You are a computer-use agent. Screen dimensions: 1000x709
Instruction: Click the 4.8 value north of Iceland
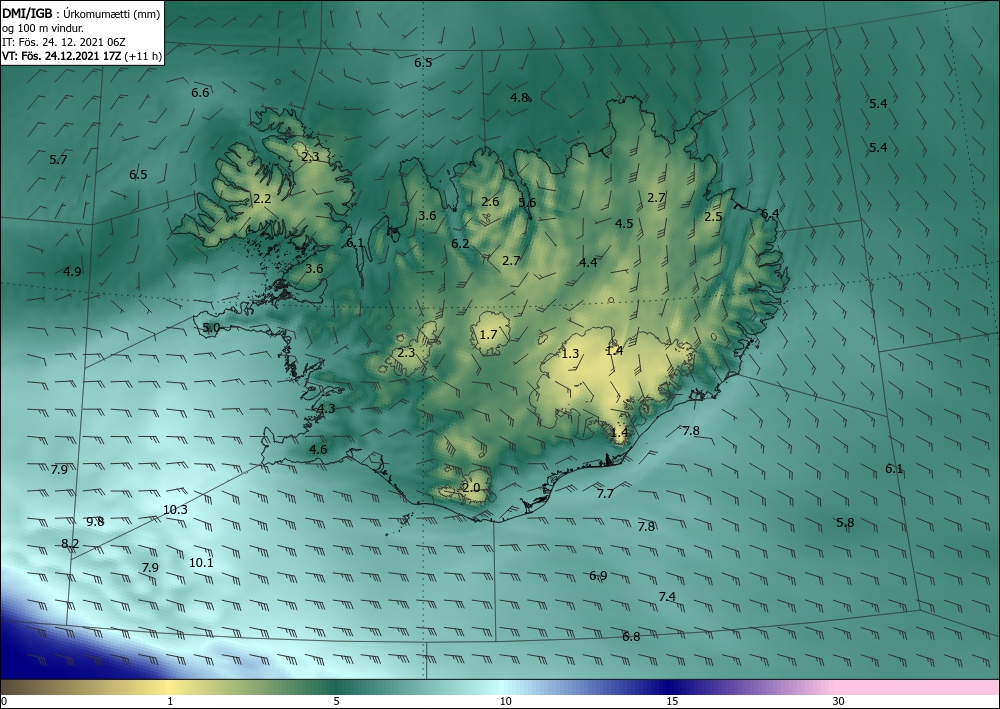[520, 98]
